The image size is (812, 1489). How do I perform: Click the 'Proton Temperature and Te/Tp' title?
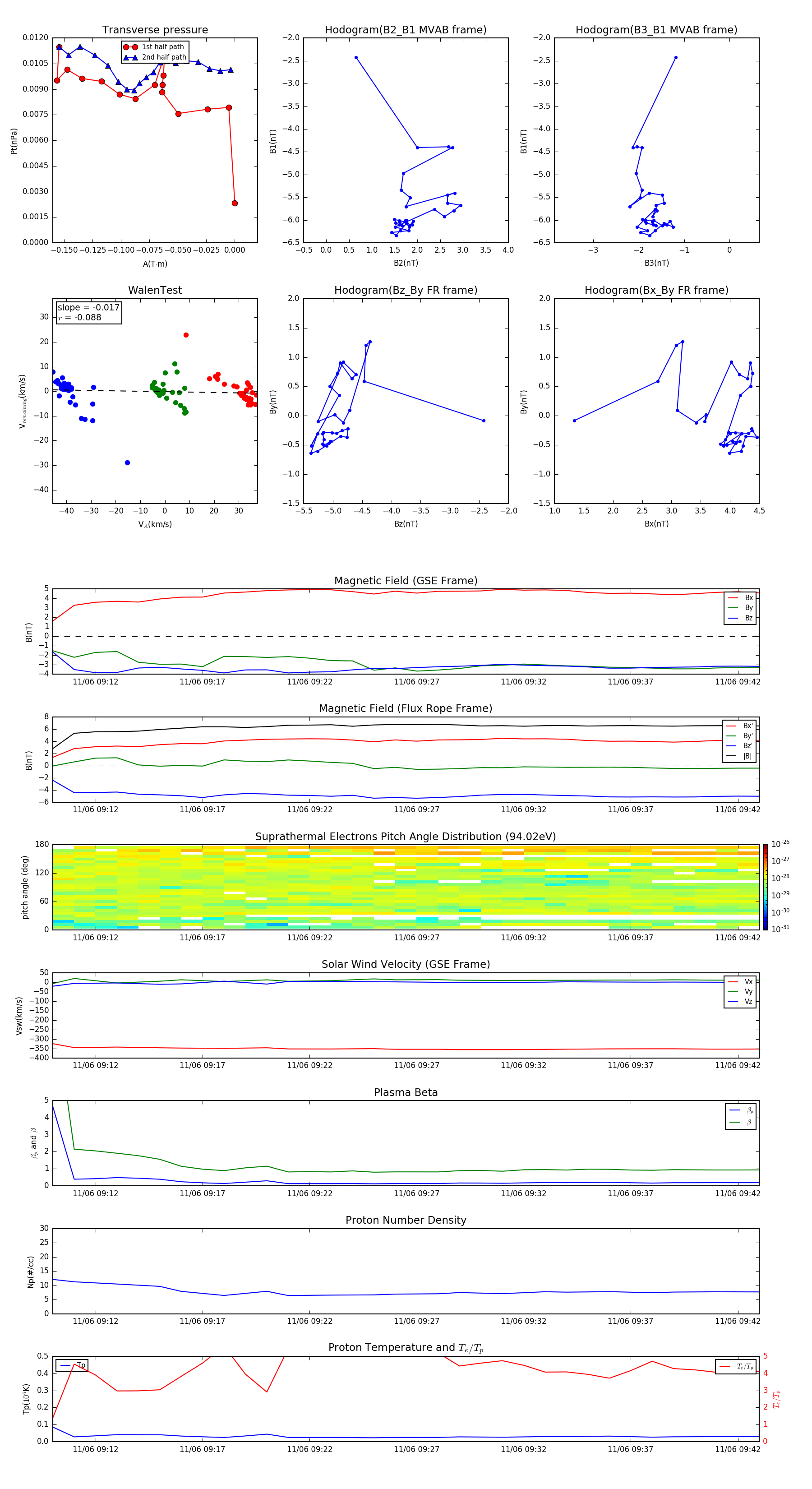coord(406,1348)
